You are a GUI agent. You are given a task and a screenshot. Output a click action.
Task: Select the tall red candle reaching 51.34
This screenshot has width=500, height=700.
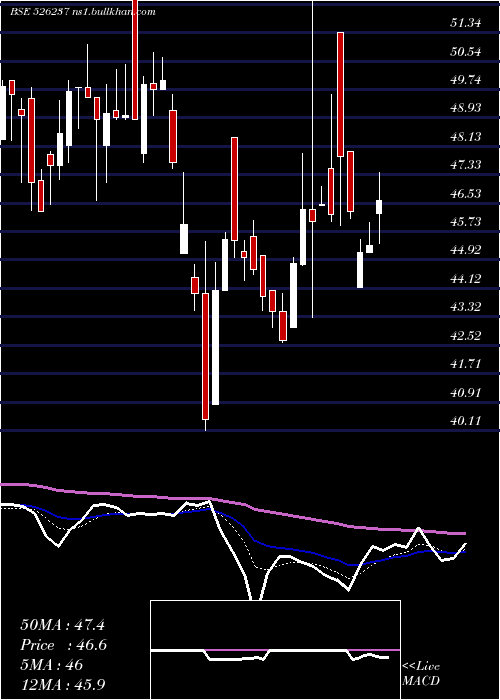340,94
